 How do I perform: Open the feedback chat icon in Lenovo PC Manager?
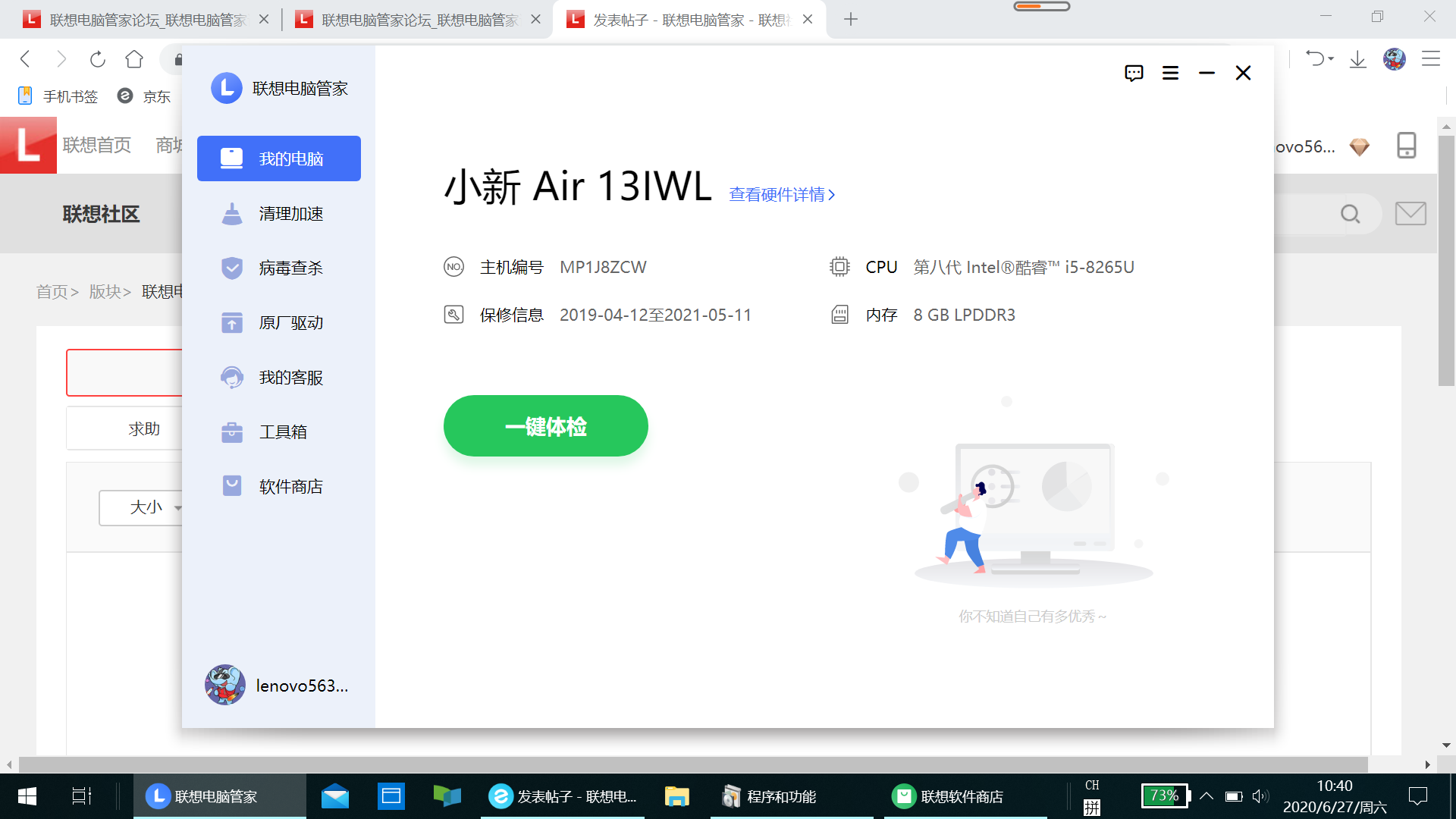pos(1134,73)
